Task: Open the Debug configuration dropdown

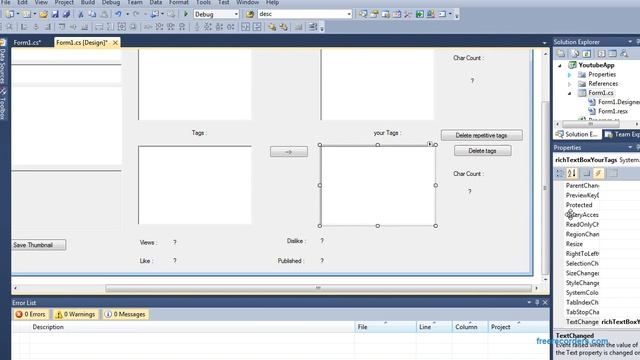Action: (236, 14)
